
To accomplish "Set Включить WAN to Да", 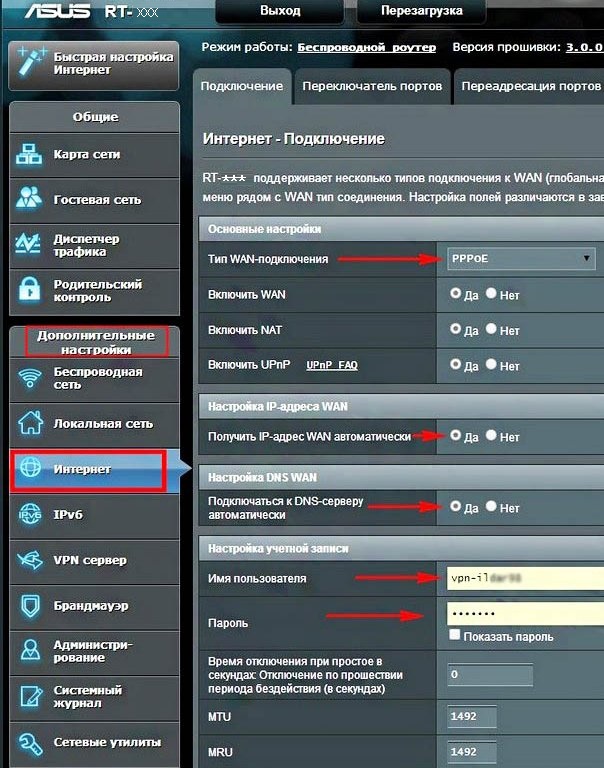I will pyautogui.click(x=456, y=293).
